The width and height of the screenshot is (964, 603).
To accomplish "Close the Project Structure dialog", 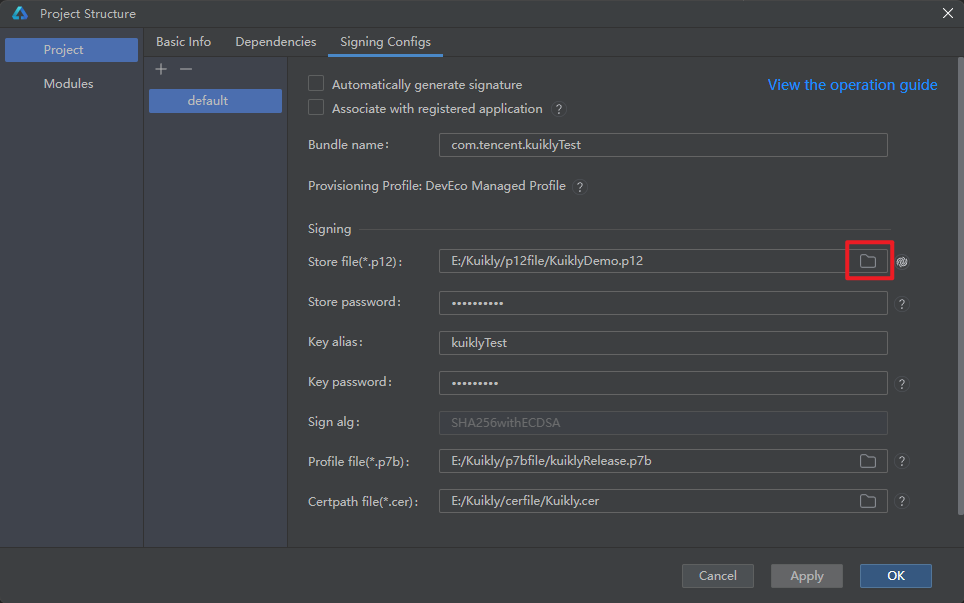I will (x=947, y=13).
